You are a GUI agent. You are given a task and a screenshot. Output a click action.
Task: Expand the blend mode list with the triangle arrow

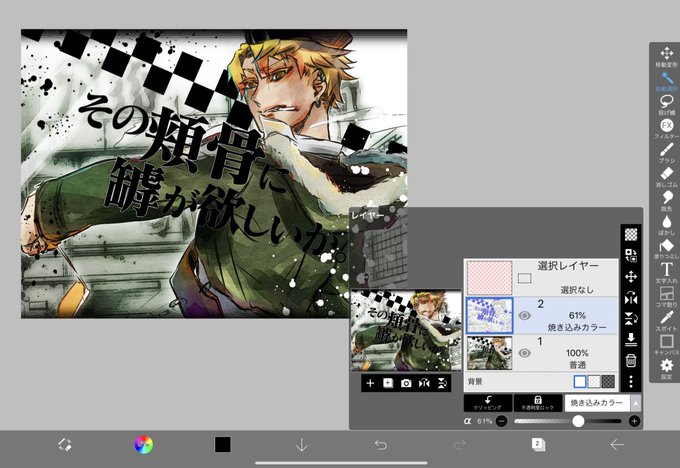pyautogui.click(x=636, y=403)
